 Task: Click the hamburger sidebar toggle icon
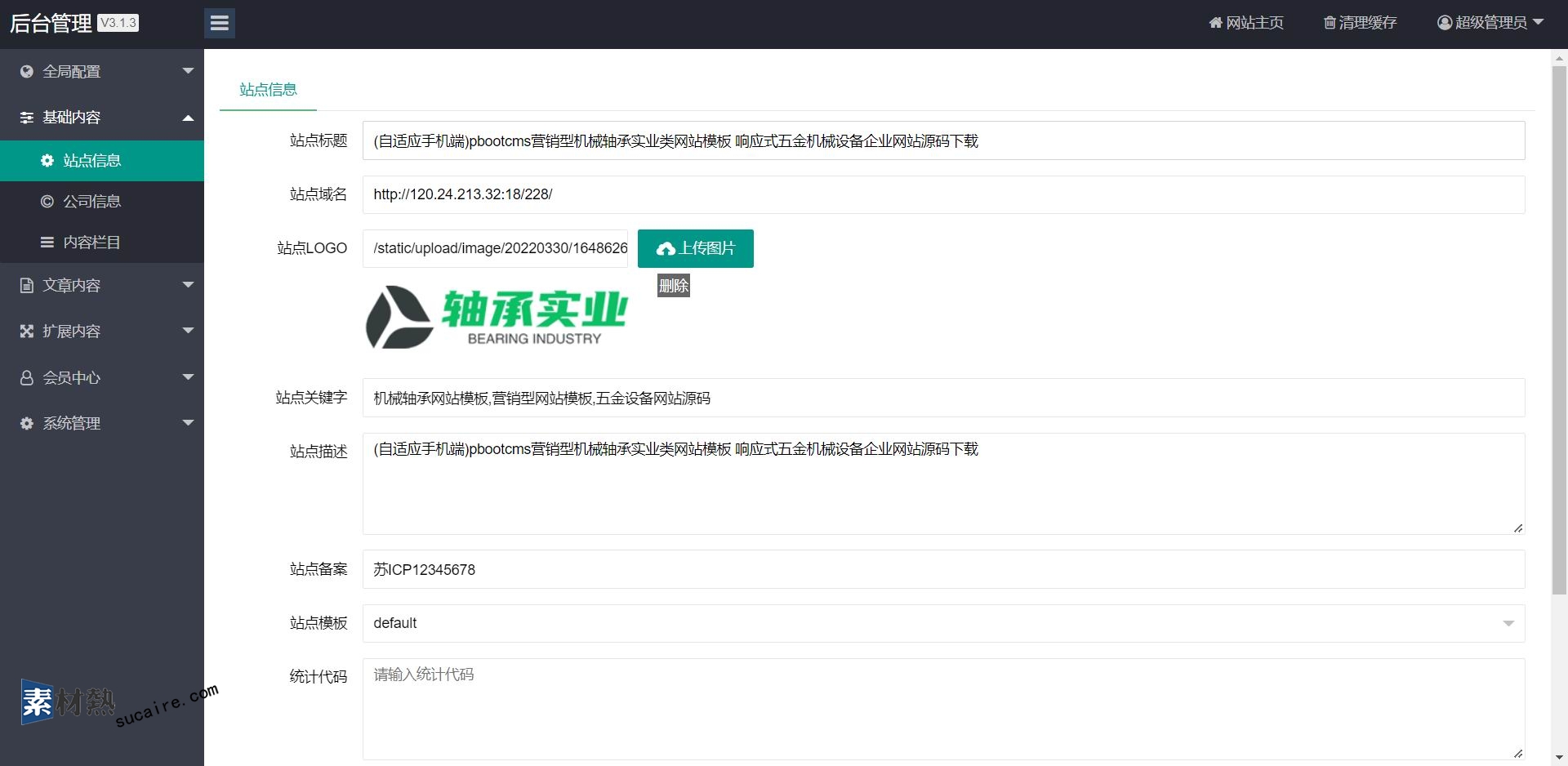[219, 23]
